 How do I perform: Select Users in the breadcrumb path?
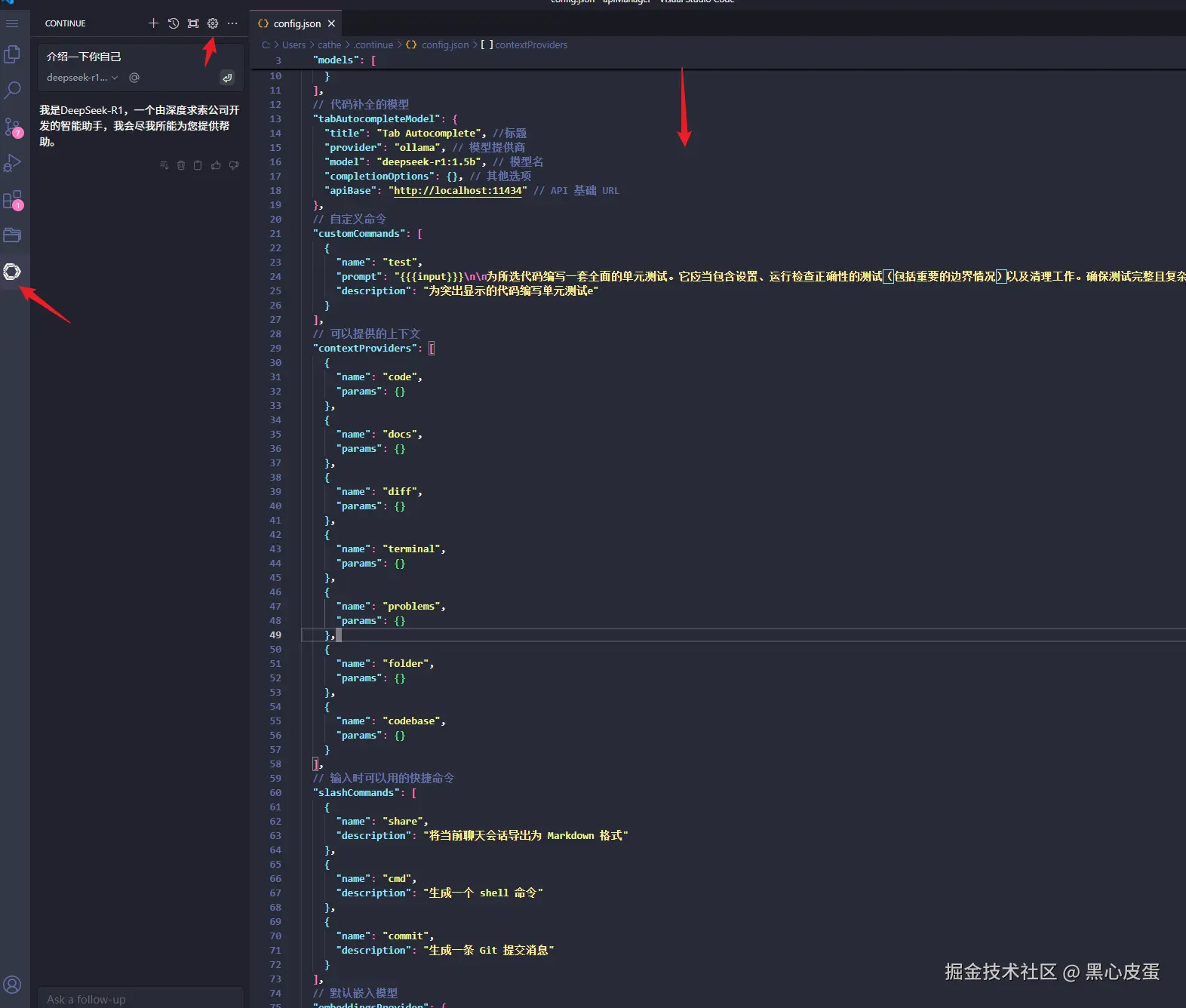click(x=293, y=45)
